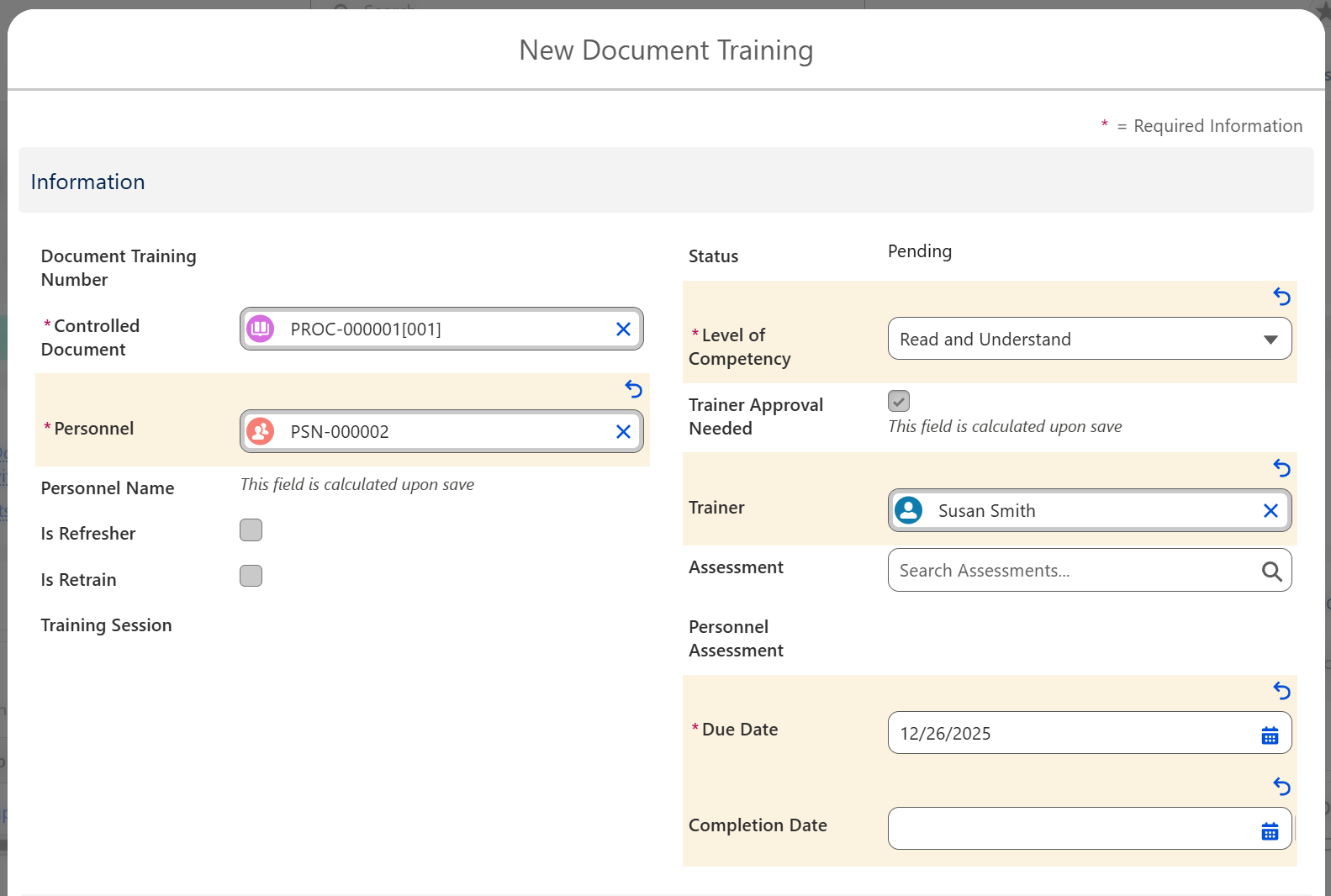This screenshot has height=896, width=1331.
Task: Open the Completion Date calendar picker
Action: 1270,831
